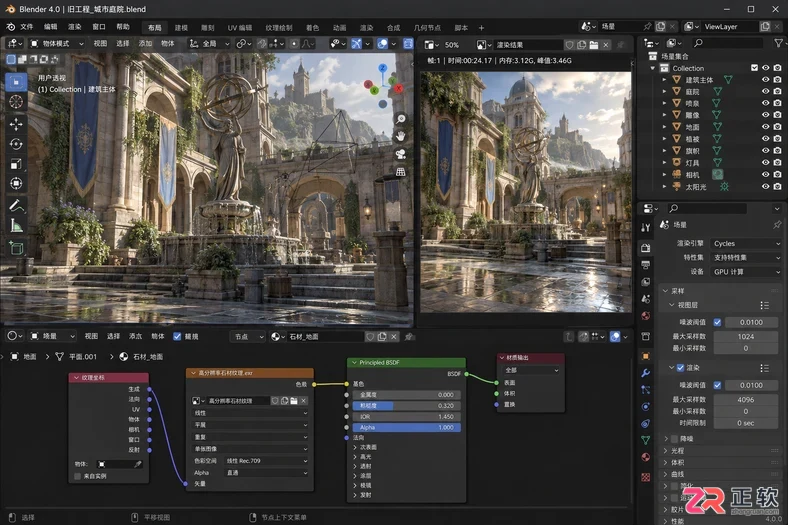
Task: Open the 物体模式 mode dropdown
Action: click(x=57, y=44)
